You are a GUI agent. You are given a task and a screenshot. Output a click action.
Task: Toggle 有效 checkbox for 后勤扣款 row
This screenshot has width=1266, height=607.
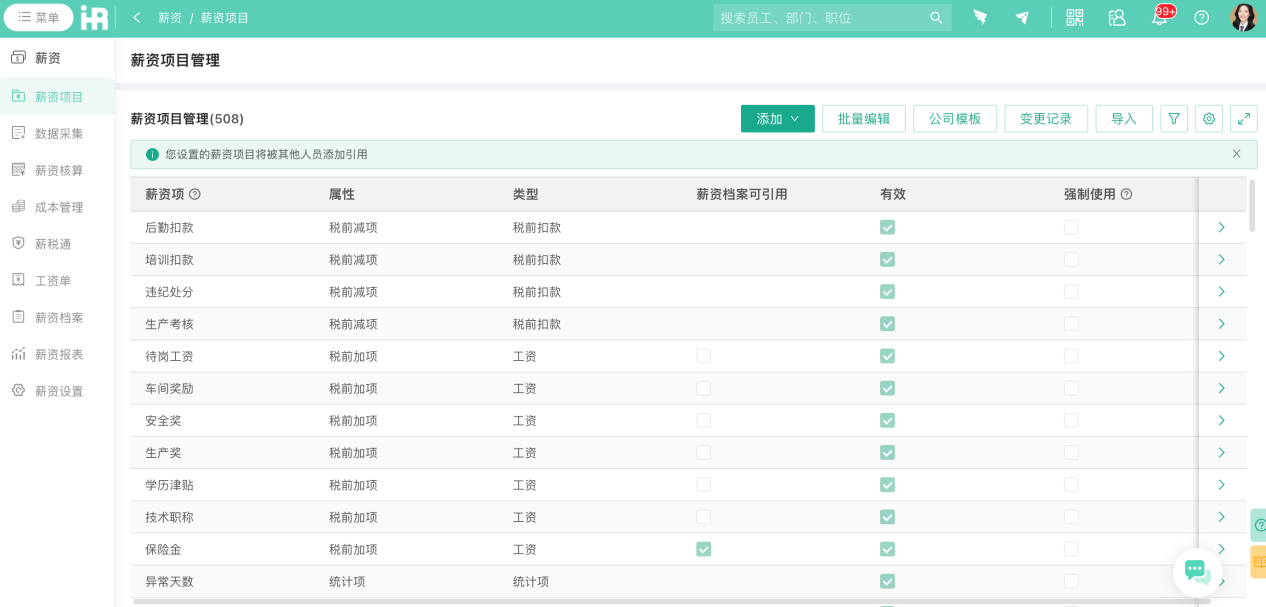pos(887,227)
